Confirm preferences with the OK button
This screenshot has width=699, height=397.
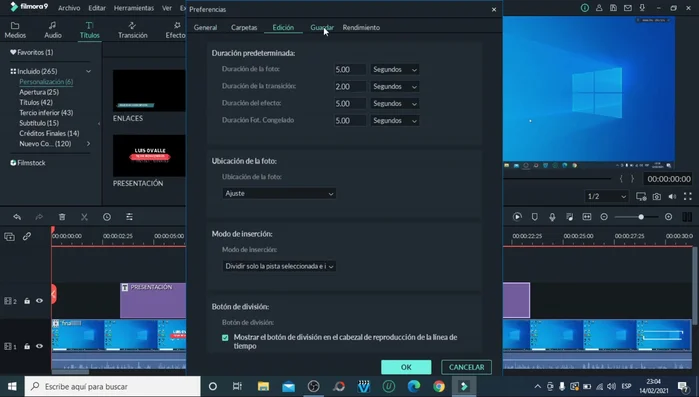406,367
